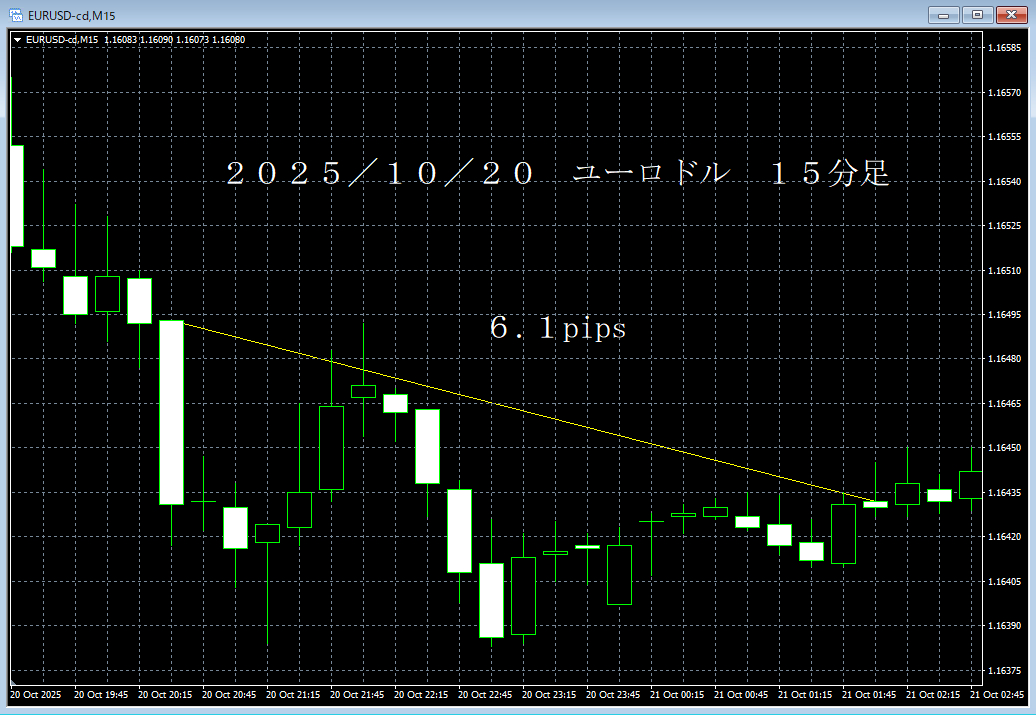Click the 1.16495 price scale label

[1003, 315]
